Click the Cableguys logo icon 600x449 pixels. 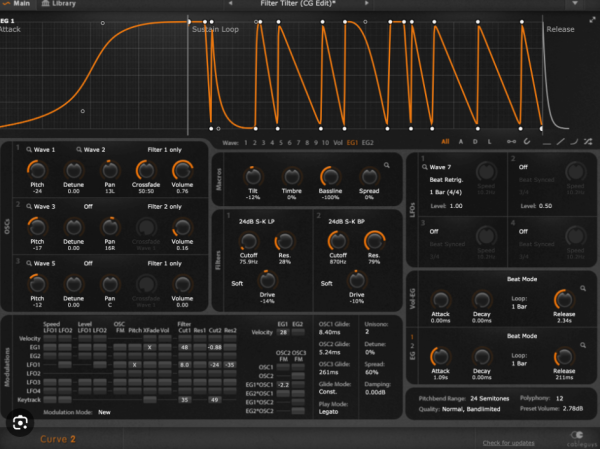pyautogui.click(x=577, y=435)
